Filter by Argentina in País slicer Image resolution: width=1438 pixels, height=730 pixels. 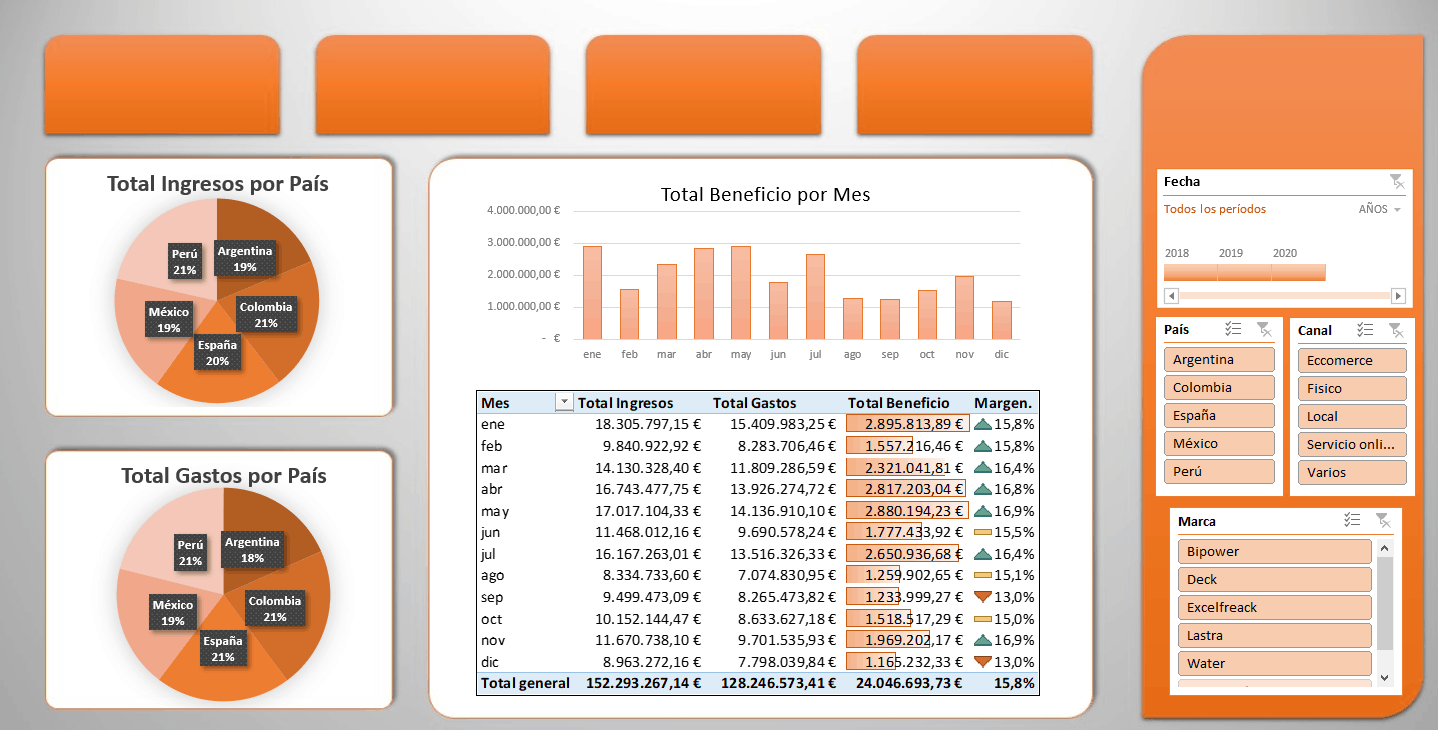coord(1219,359)
